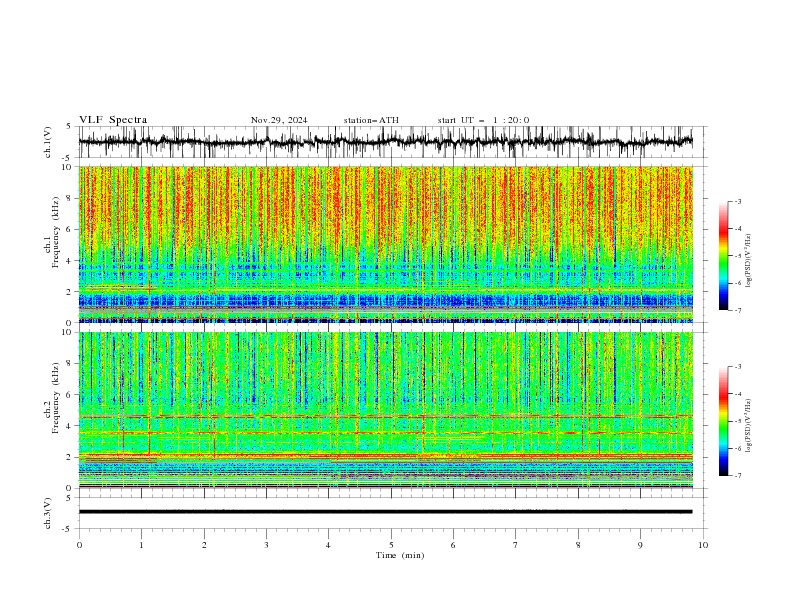Viewport: 792px width, 612px height.
Task: Click the ch.2 PSD color scale bar
Action: point(723,421)
